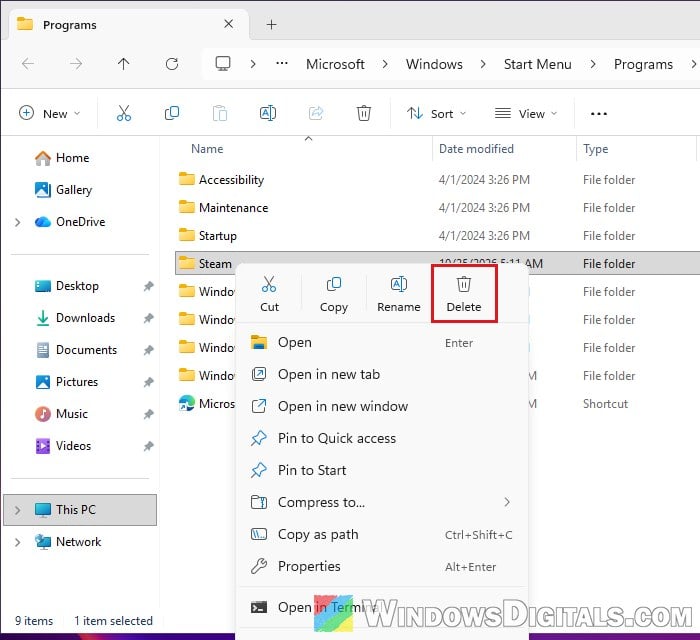The width and height of the screenshot is (700, 640).
Task: Expand chevron after Microsoft breadcrumb
Action: pos(385,64)
